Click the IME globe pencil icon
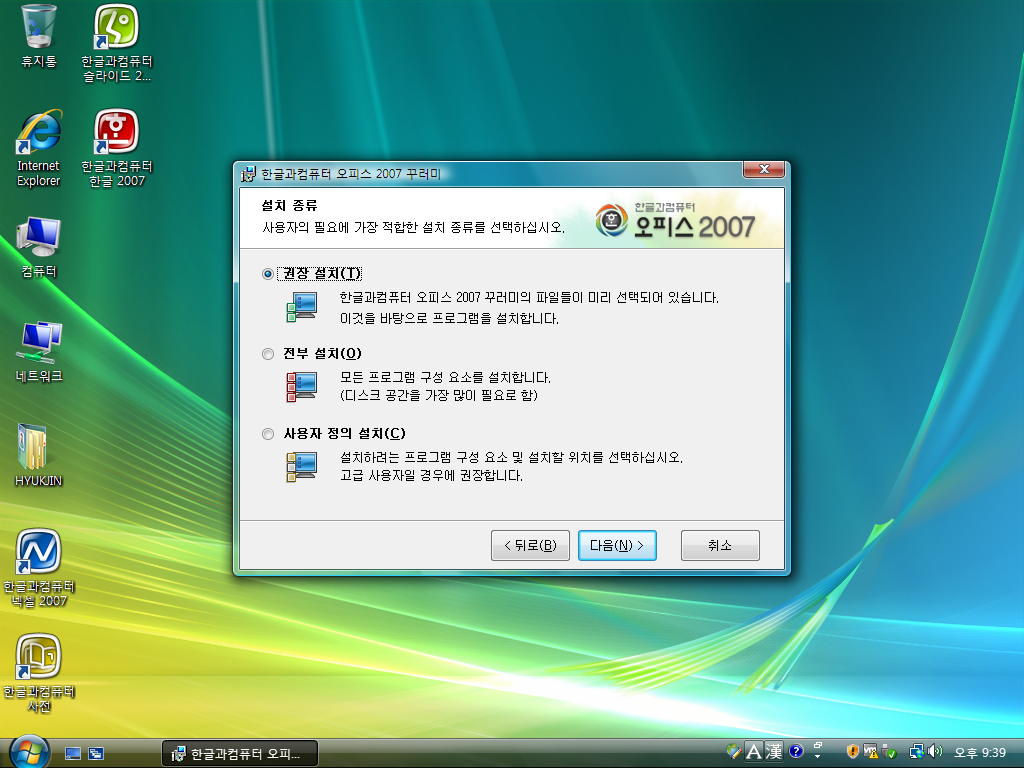The height and width of the screenshot is (768, 1024). (x=734, y=751)
